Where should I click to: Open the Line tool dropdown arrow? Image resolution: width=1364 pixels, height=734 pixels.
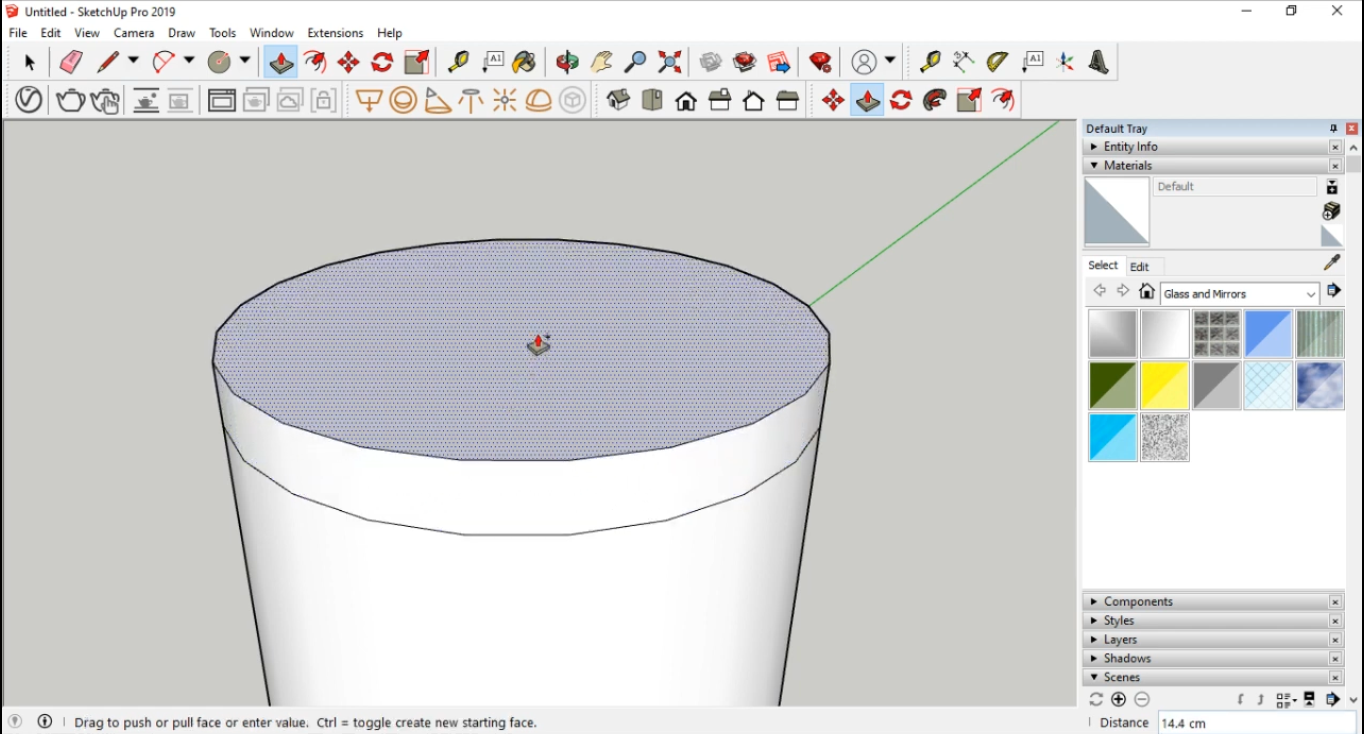tap(133, 62)
